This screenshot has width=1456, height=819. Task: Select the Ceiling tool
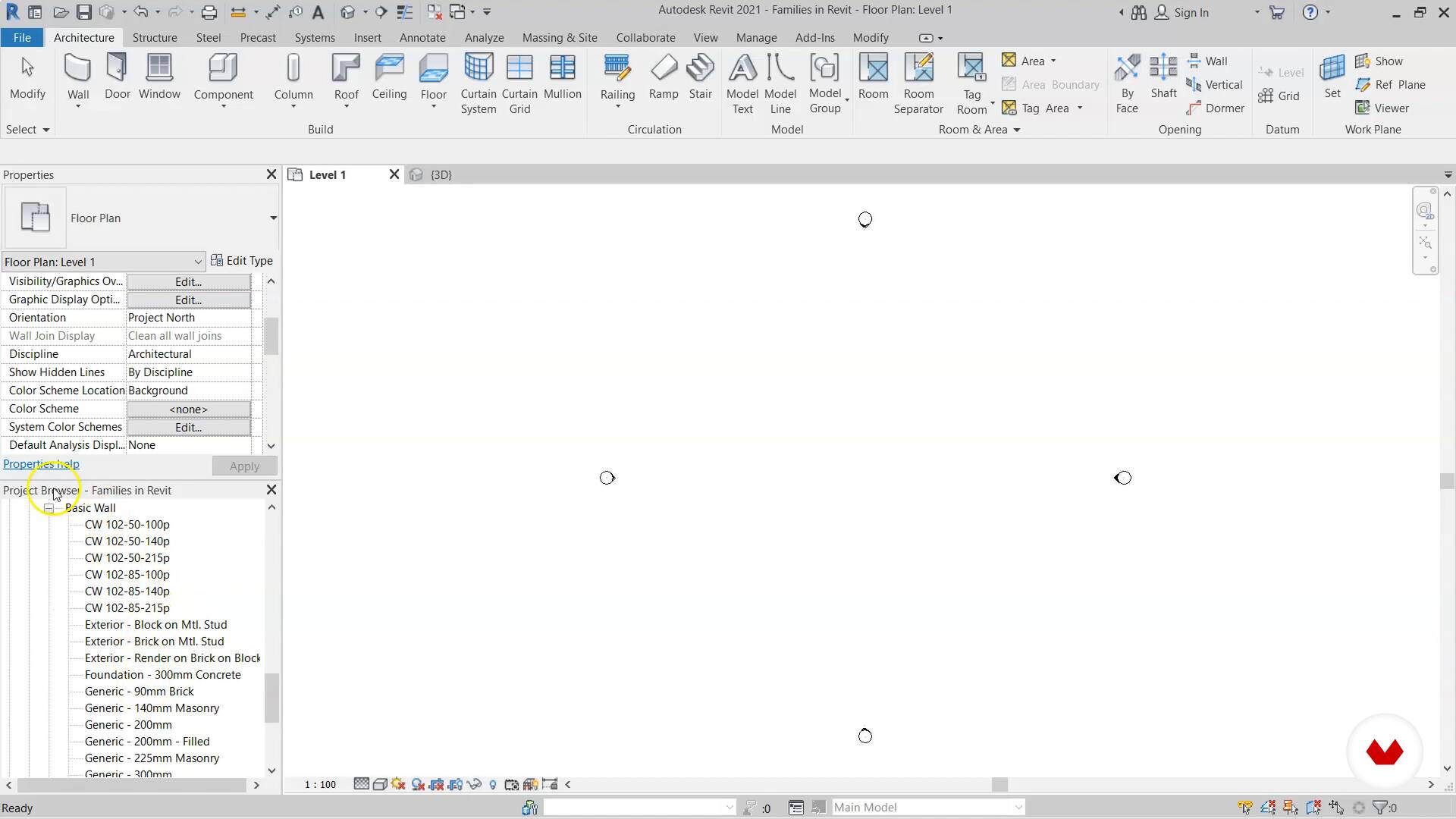tap(389, 77)
